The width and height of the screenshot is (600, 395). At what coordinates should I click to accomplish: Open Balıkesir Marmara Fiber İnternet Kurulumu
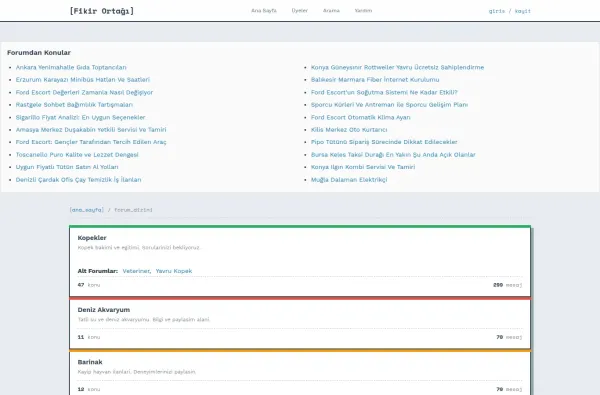tap(375, 80)
